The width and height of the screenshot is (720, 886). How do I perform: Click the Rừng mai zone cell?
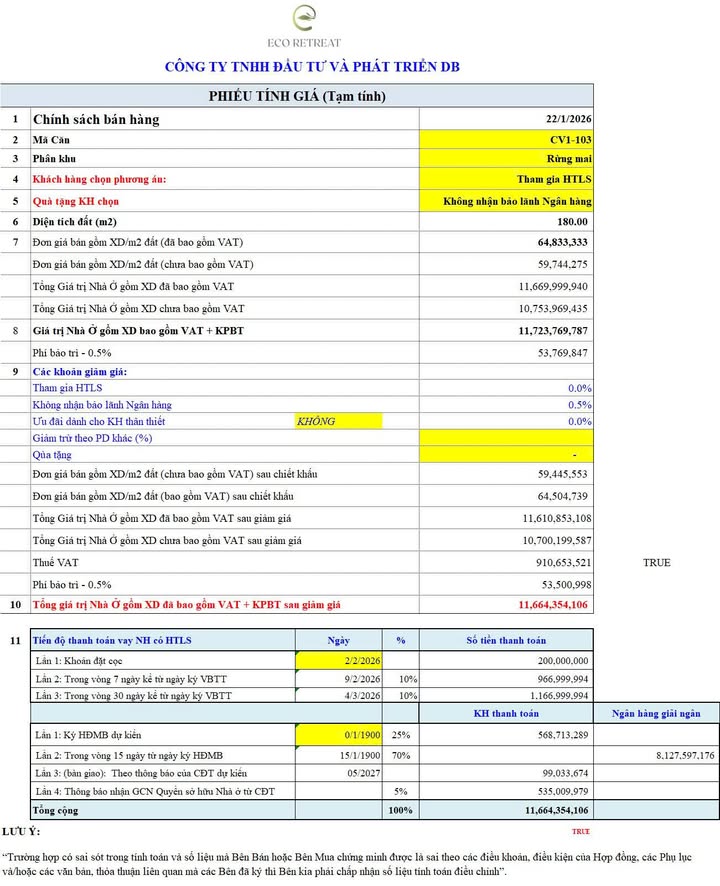click(507, 159)
